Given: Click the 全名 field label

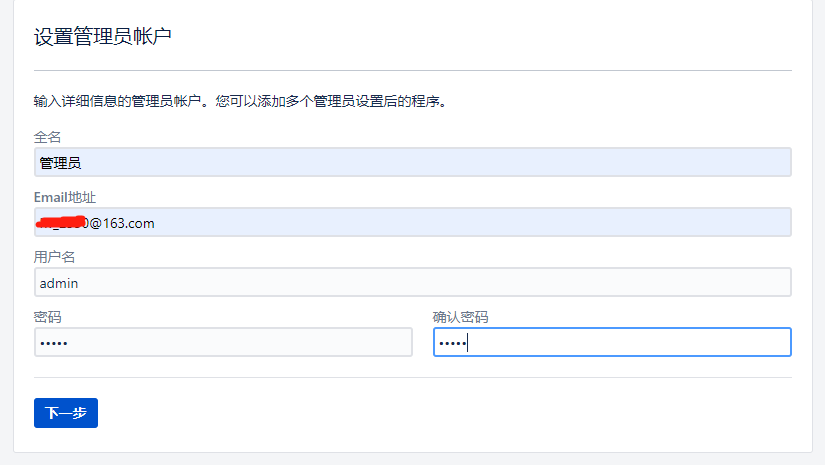Looking at the screenshot, I should pyautogui.click(x=47, y=137).
